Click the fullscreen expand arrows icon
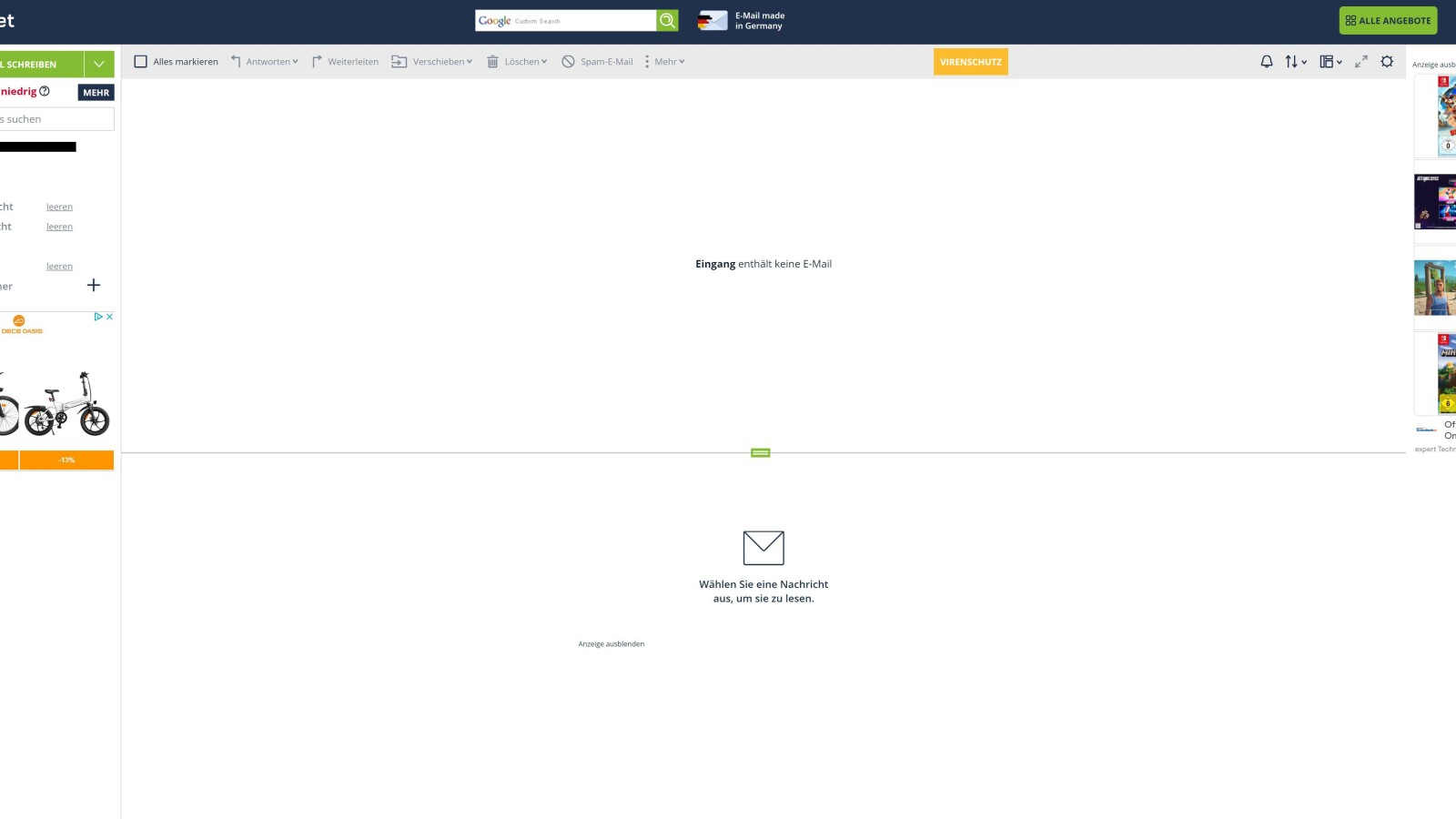Viewport: 1456px width, 819px height. click(1361, 62)
